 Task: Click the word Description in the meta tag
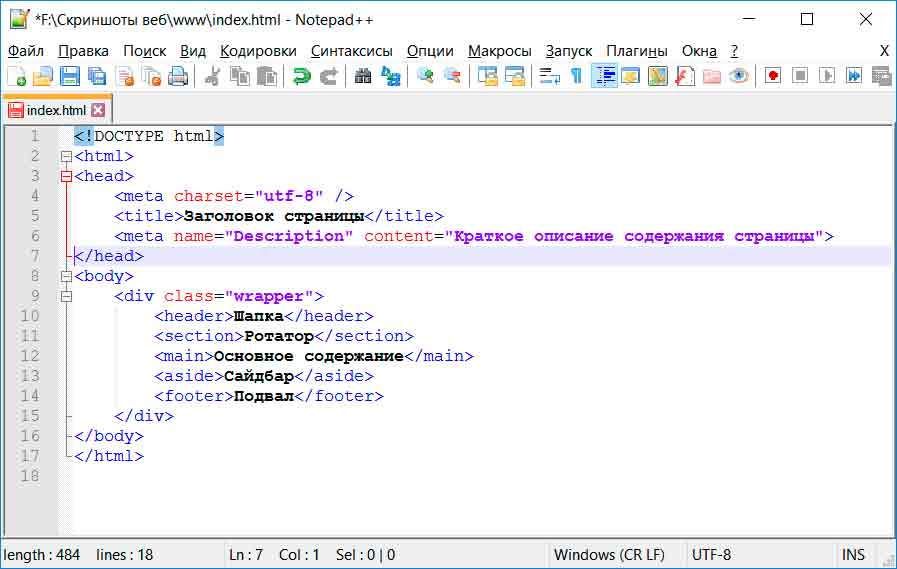289,236
